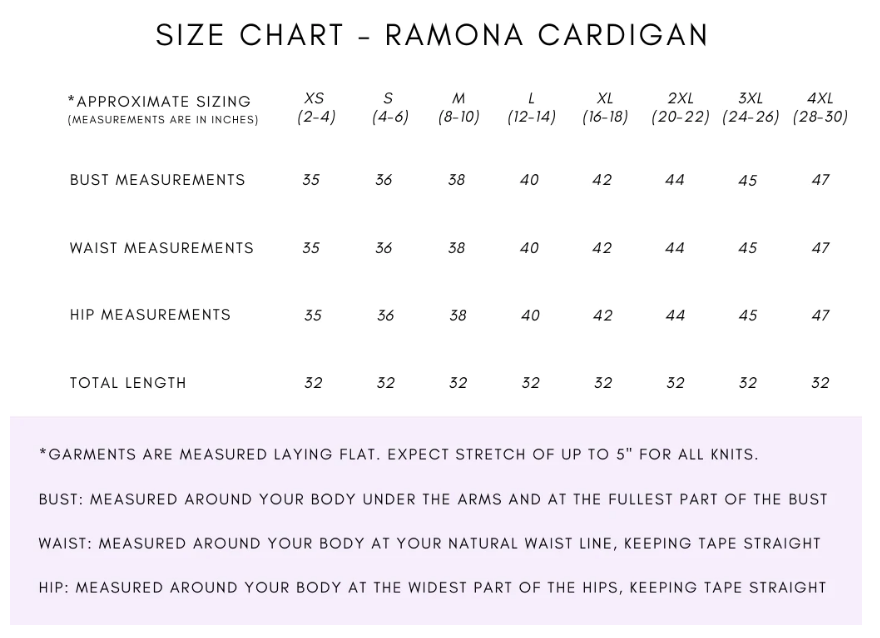Click the Approximate Sizing header text

click(x=159, y=102)
